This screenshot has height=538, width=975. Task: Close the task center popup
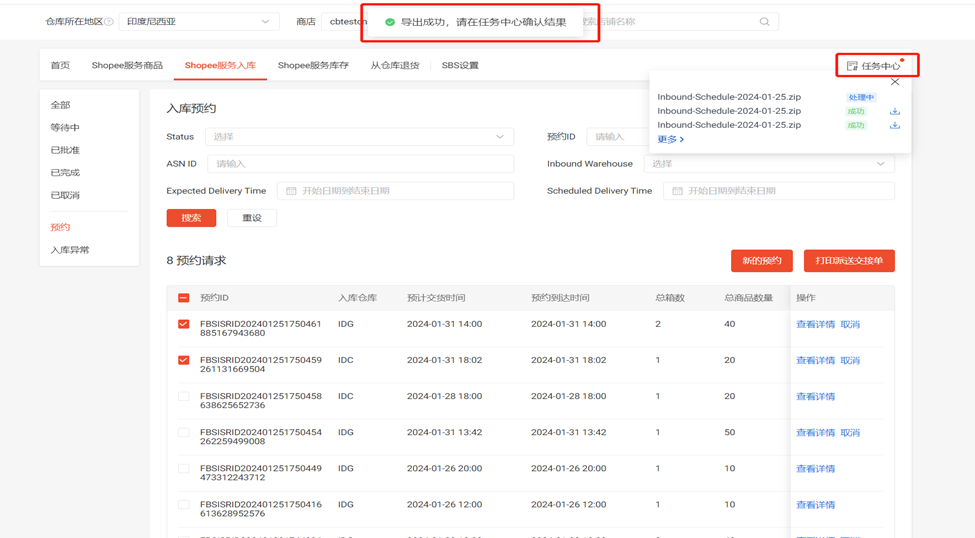[x=895, y=82]
